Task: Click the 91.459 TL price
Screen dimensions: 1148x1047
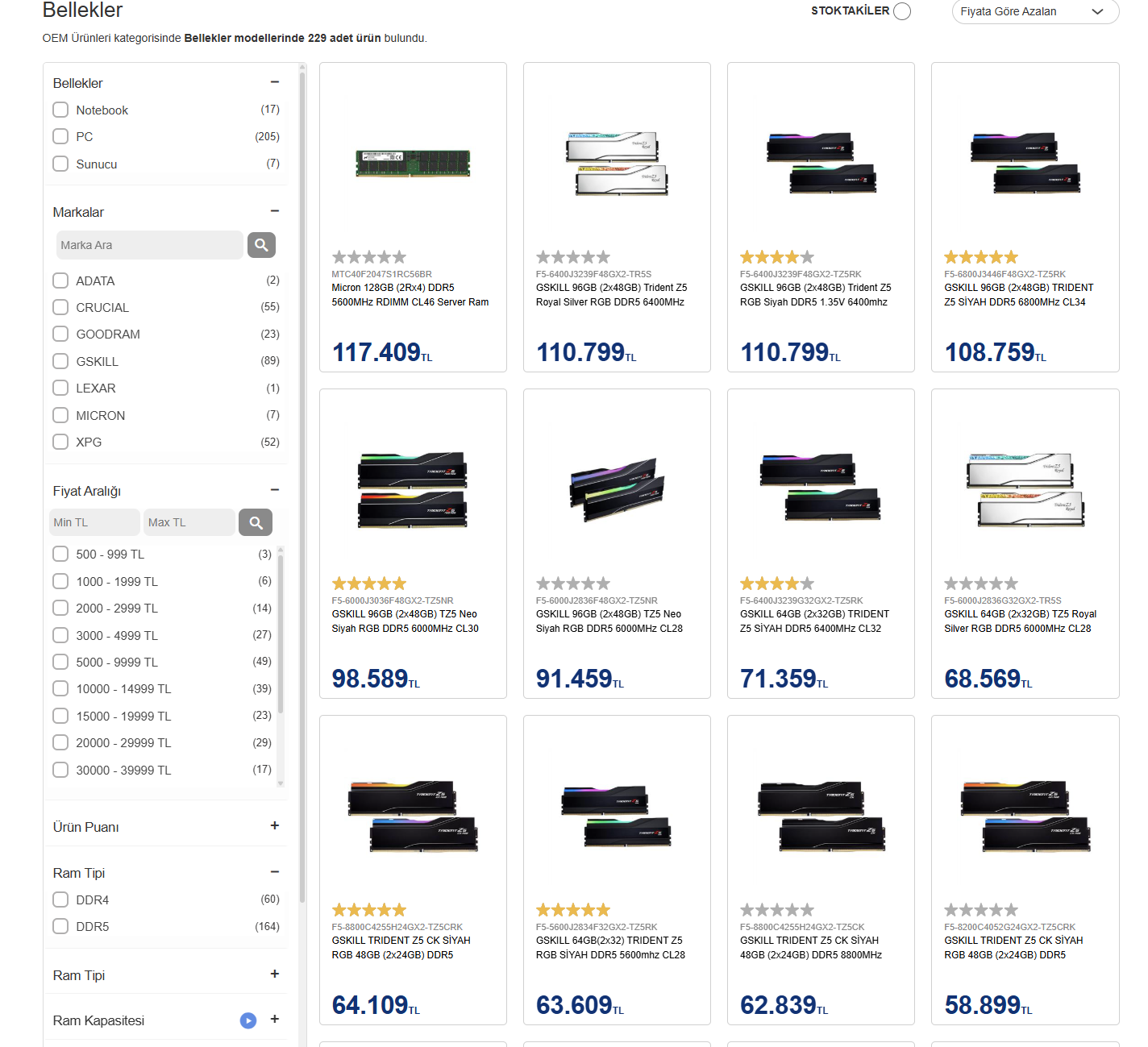Action: click(580, 679)
